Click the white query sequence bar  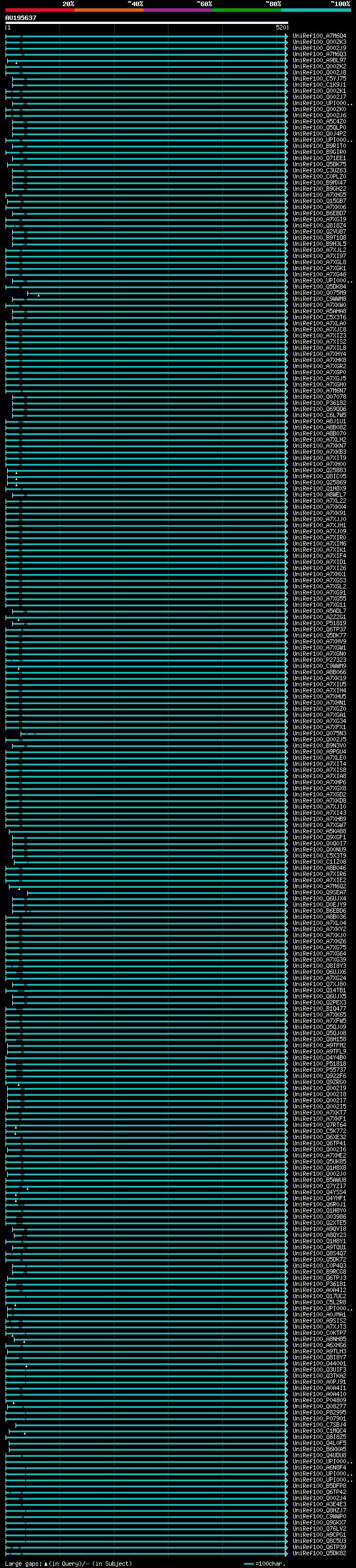pos(147,22)
